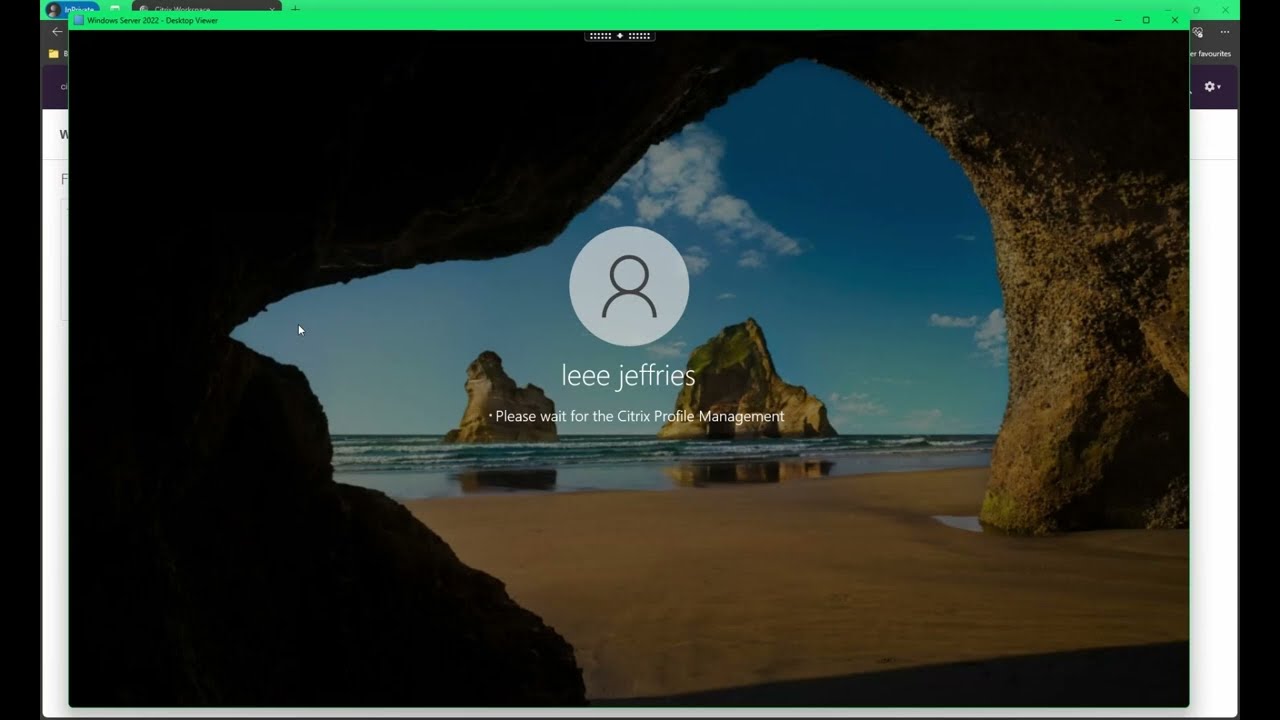Click the tab actions icon beside InPrivate
The image size is (1280, 720).
[115, 10]
